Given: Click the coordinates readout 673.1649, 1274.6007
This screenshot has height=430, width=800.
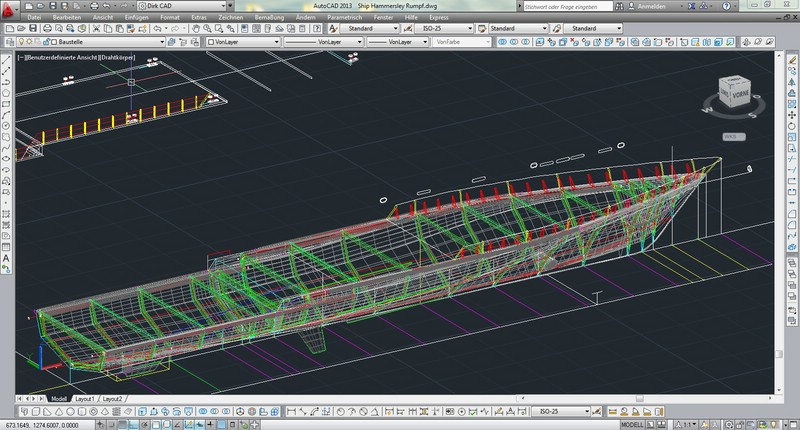Looking at the screenshot, I should pos(42,424).
